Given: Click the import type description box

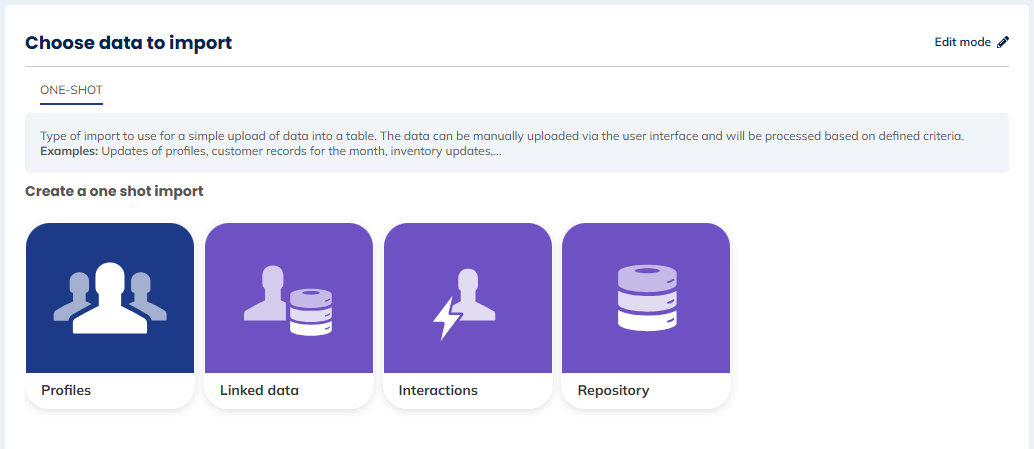Looking at the screenshot, I should tap(516, 143).
